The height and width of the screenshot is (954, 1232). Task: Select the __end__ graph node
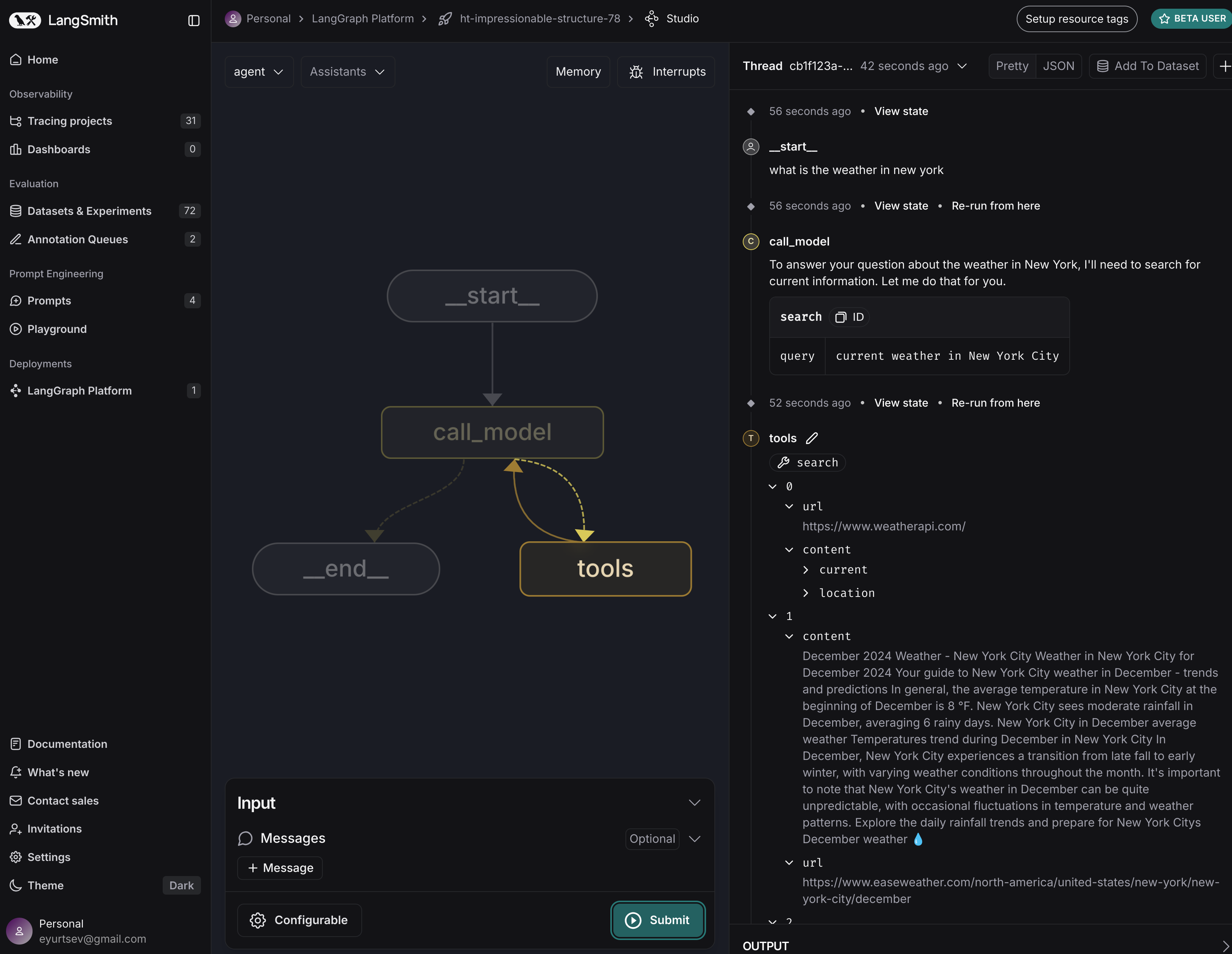point(346,569)
